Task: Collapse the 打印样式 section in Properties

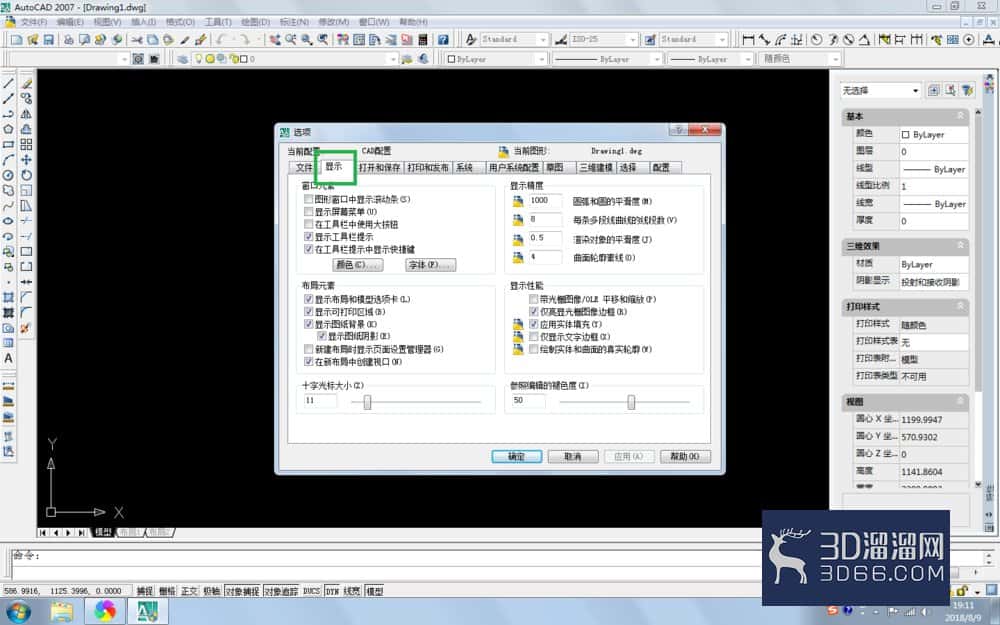Action: tap(960, 306)
